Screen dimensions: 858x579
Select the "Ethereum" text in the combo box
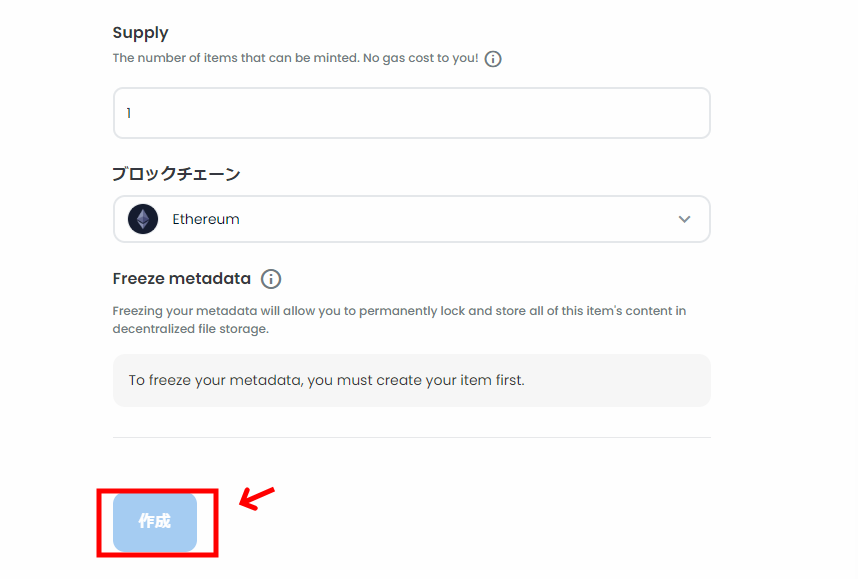[x=206, y=219]
